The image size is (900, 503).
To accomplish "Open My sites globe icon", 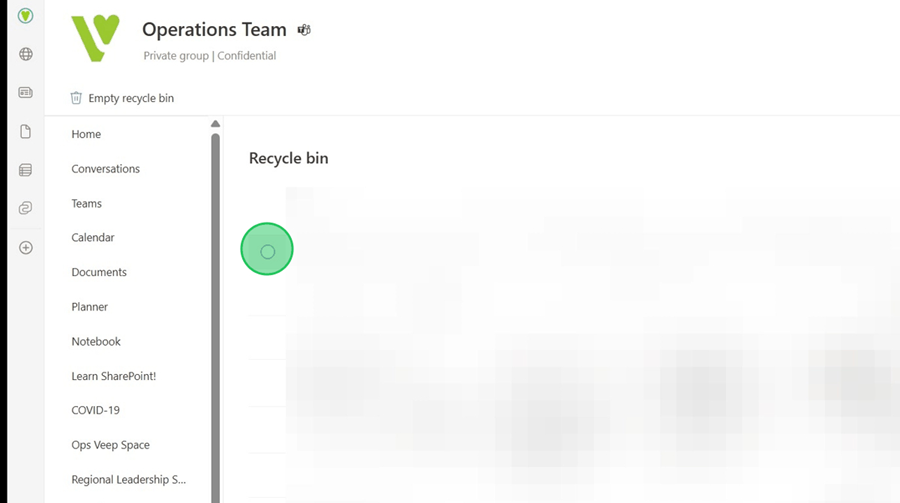I will [x=26, y=54].
